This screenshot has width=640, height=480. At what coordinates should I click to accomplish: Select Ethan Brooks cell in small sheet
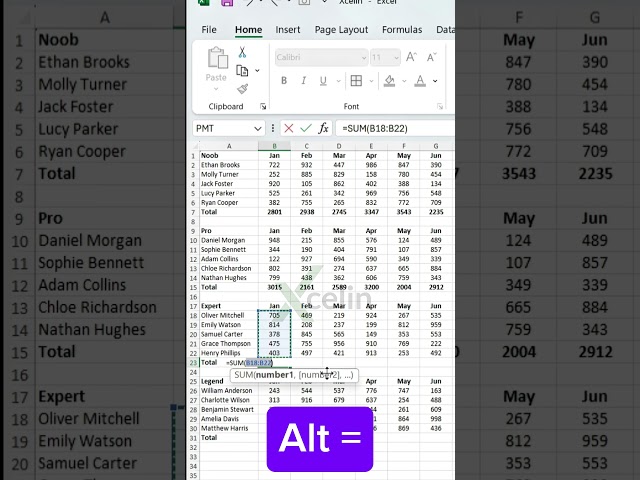229,165
